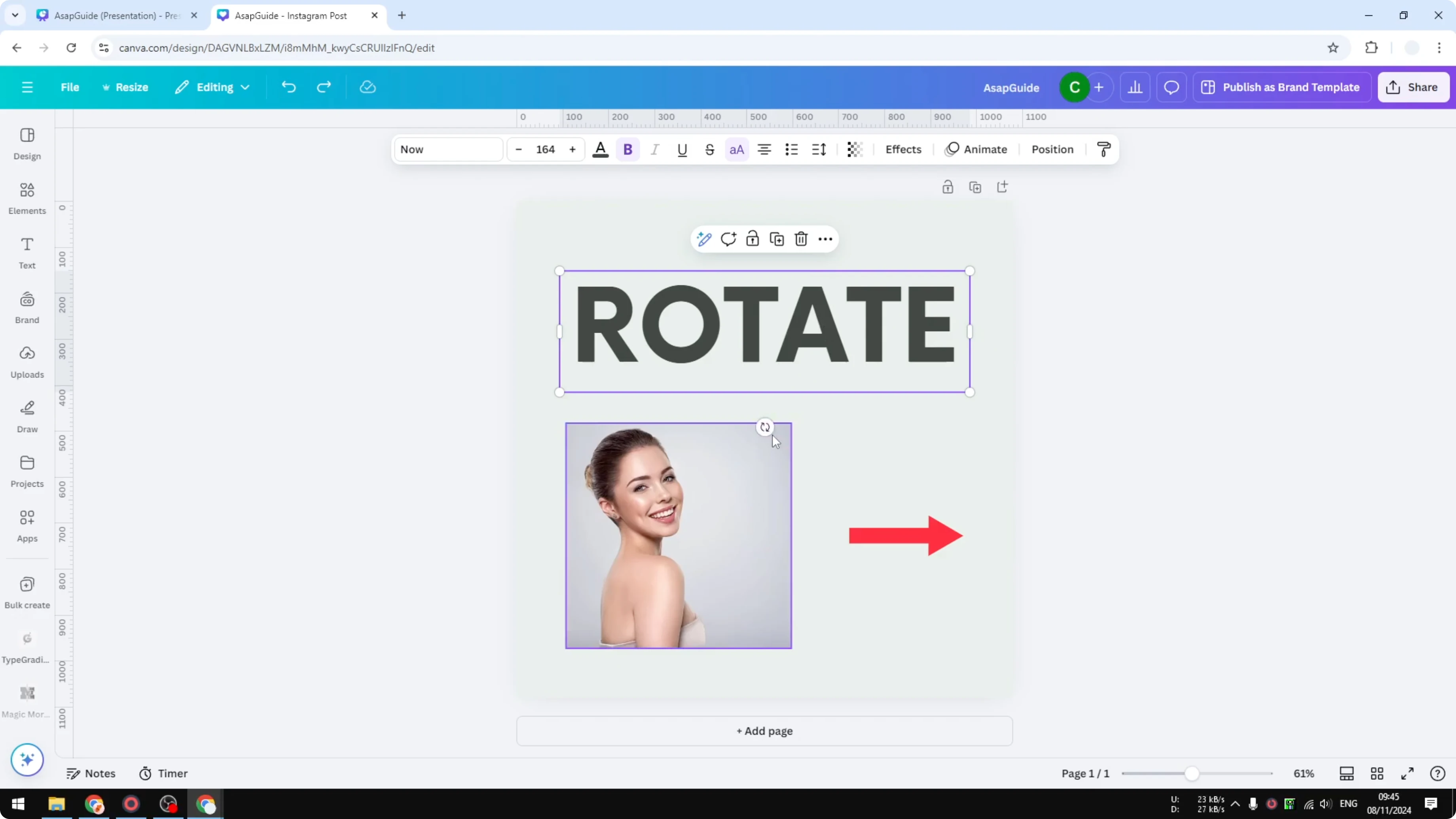Duplicate the selection using the copy icon
The width and height of the screenshot is (1456, 819).
click(x=777, y=239)
